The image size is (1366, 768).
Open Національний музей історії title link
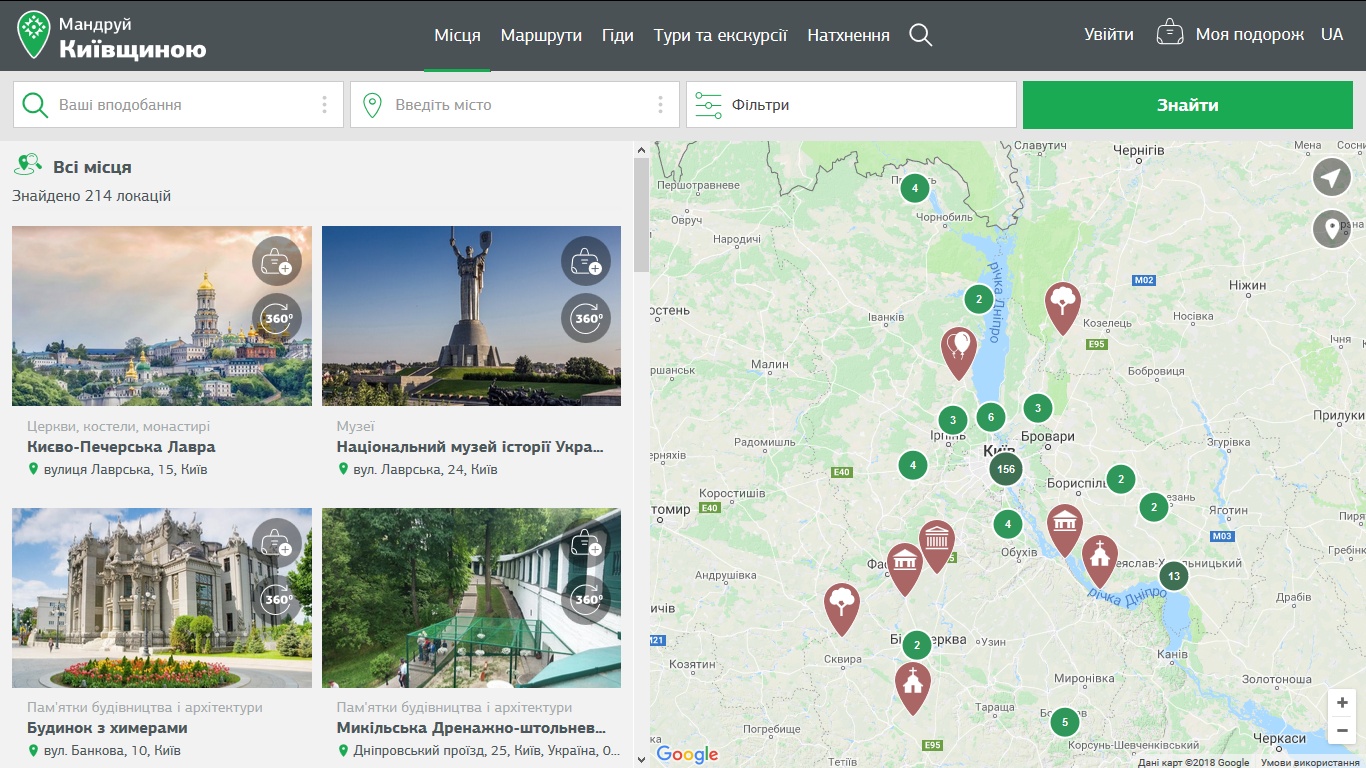point(470,447)
